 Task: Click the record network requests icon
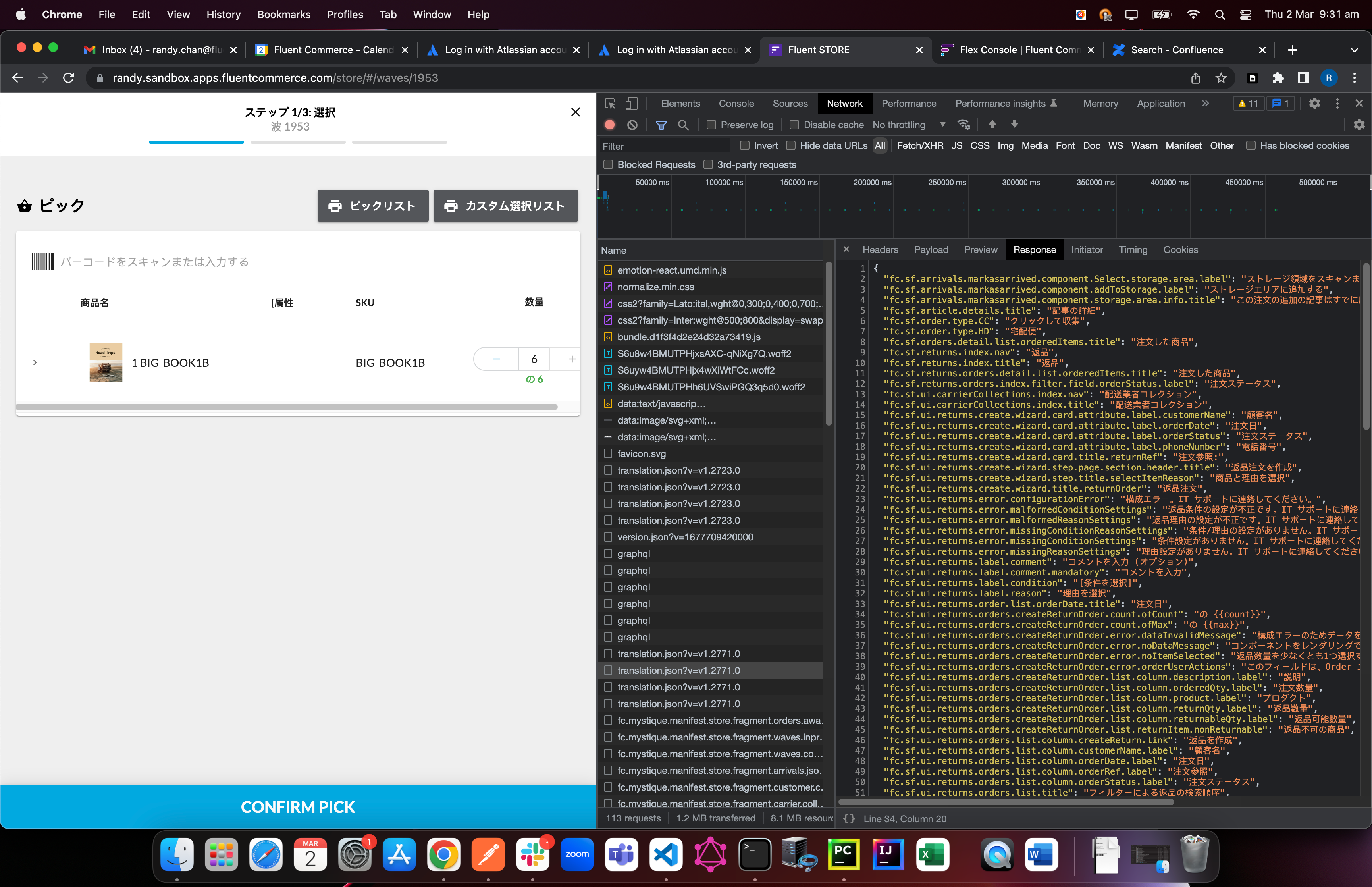pos(611,124)
